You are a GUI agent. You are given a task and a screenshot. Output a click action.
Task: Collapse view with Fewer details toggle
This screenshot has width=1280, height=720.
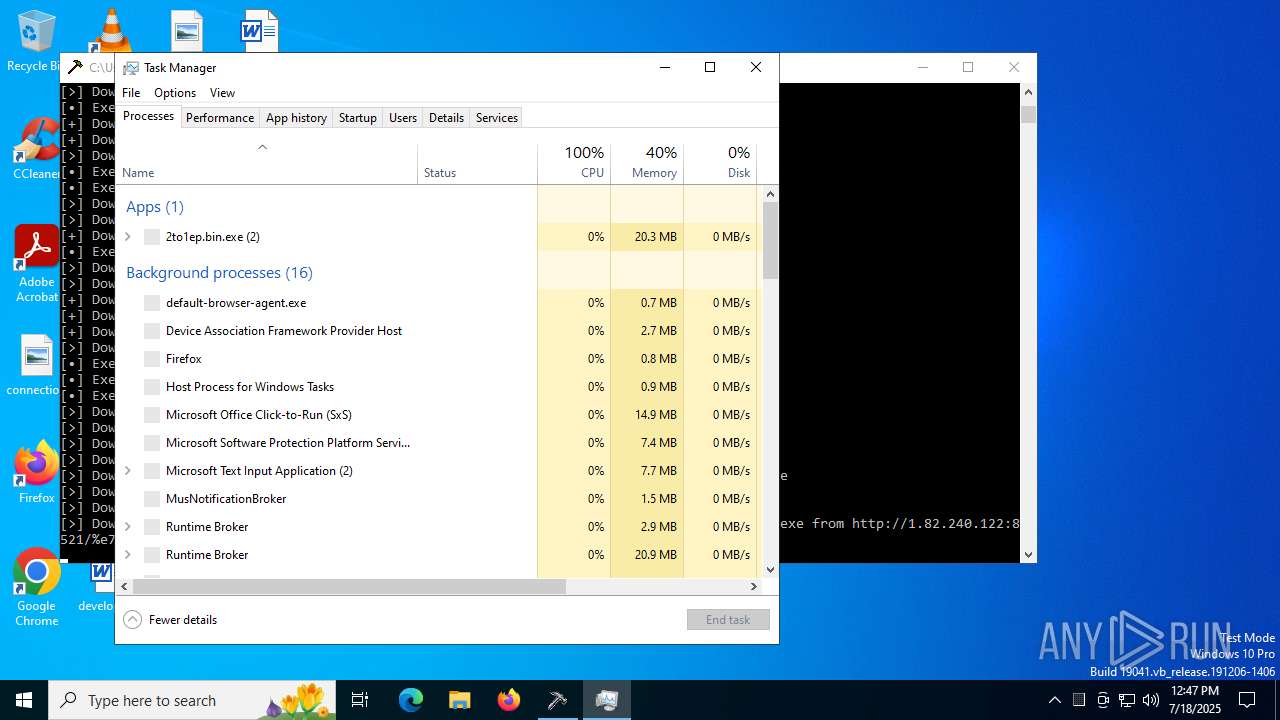click(170, 620)
